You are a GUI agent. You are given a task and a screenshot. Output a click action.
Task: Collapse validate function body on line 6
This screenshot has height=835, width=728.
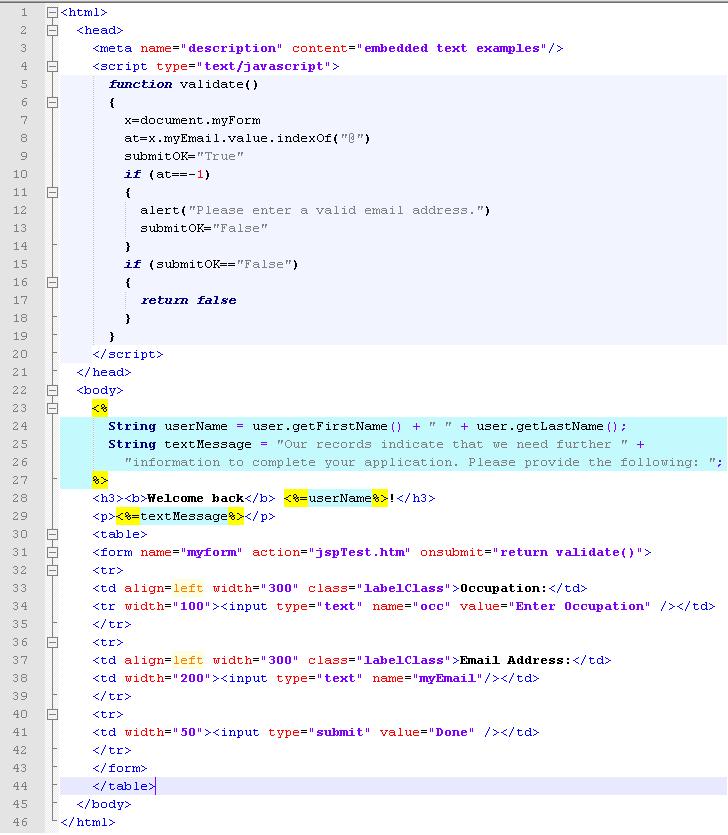pos(52,102)
